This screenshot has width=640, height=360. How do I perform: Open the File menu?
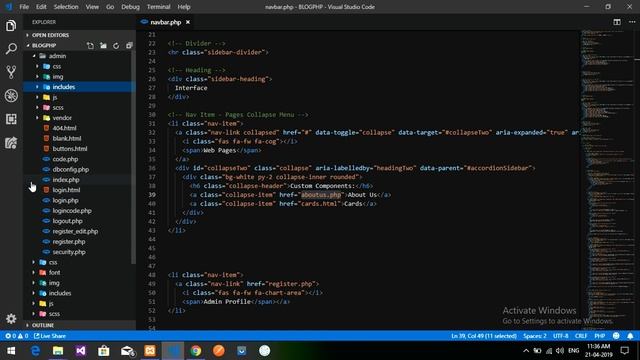point(24,7)
